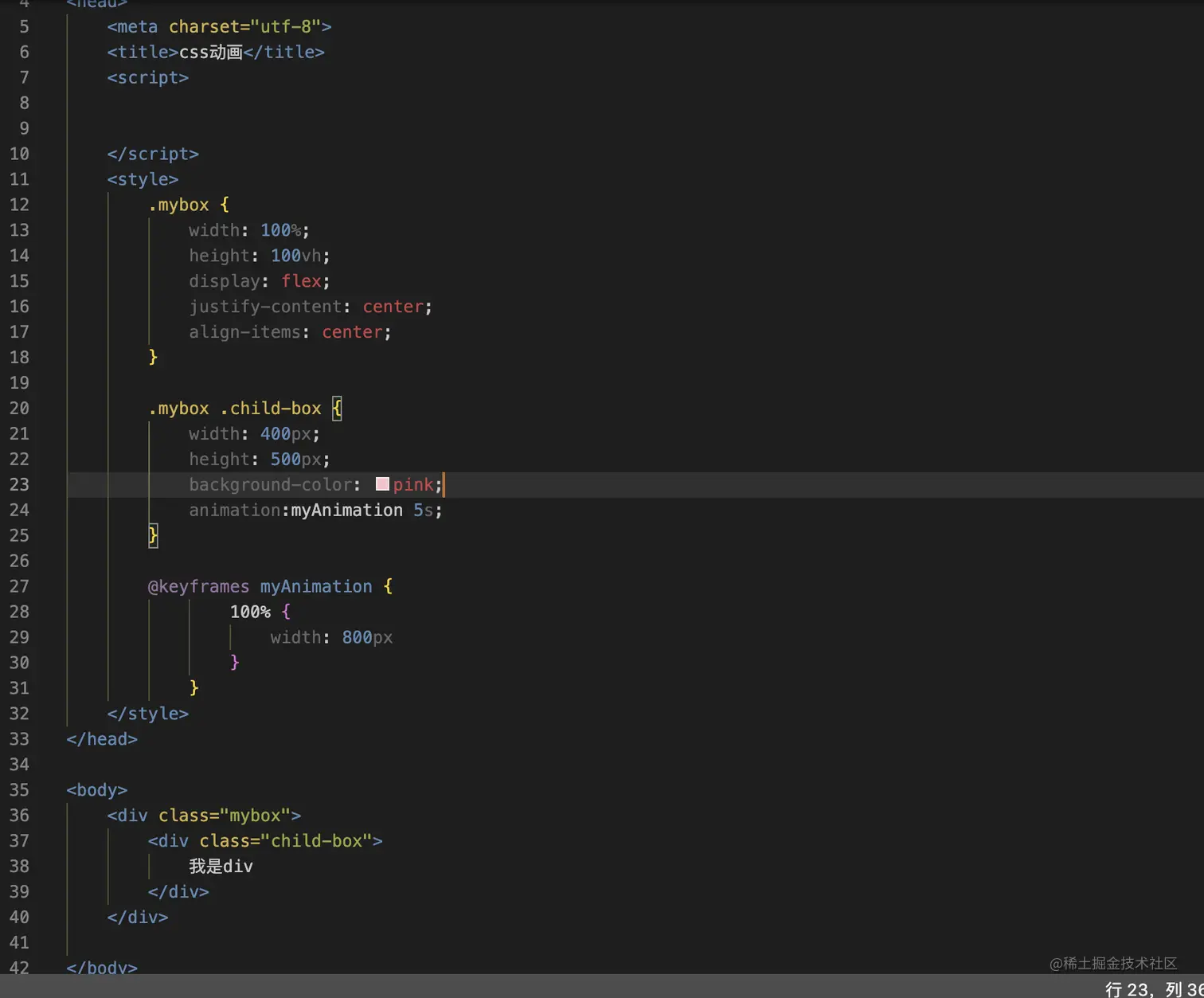The height and width of the screenshot is (998, 1204).
Task: Click the width: 100%; declaration
Action: pyautogui.click(x=249, y=230)
